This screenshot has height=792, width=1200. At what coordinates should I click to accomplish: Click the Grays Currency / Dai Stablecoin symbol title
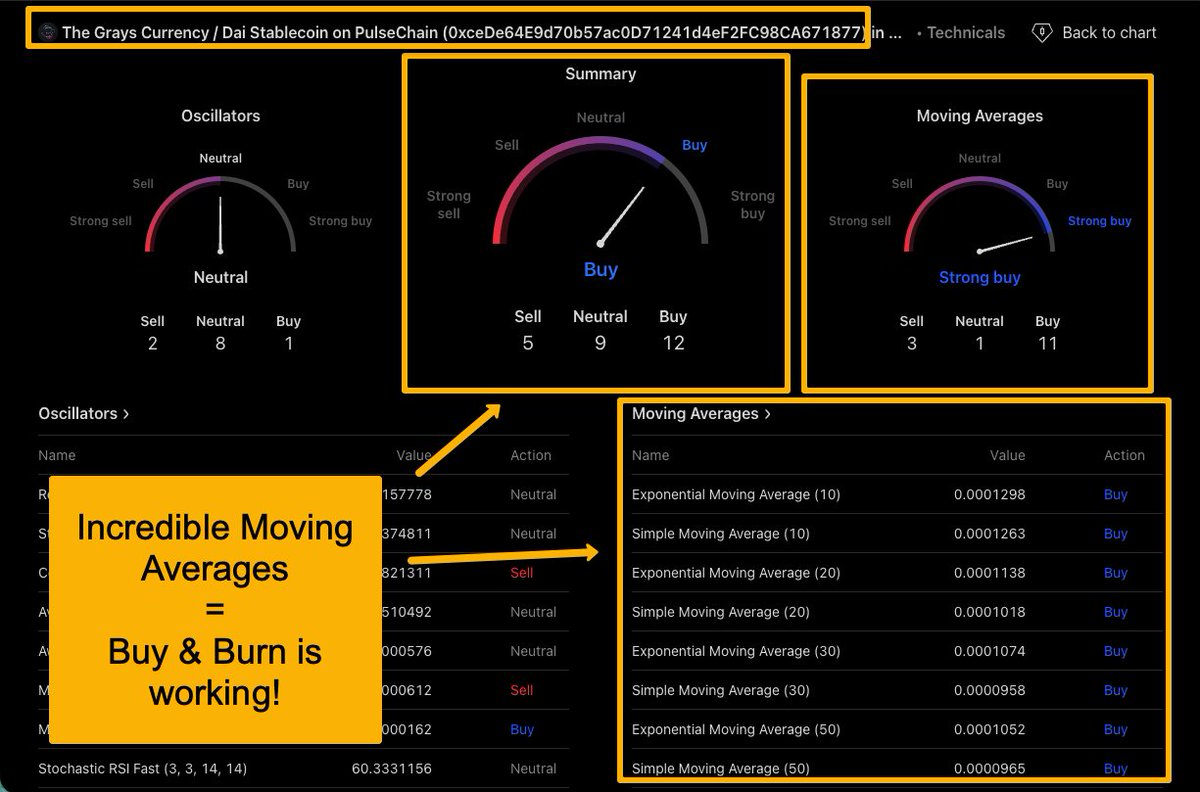pyautogui.click(x=482, y=32)
